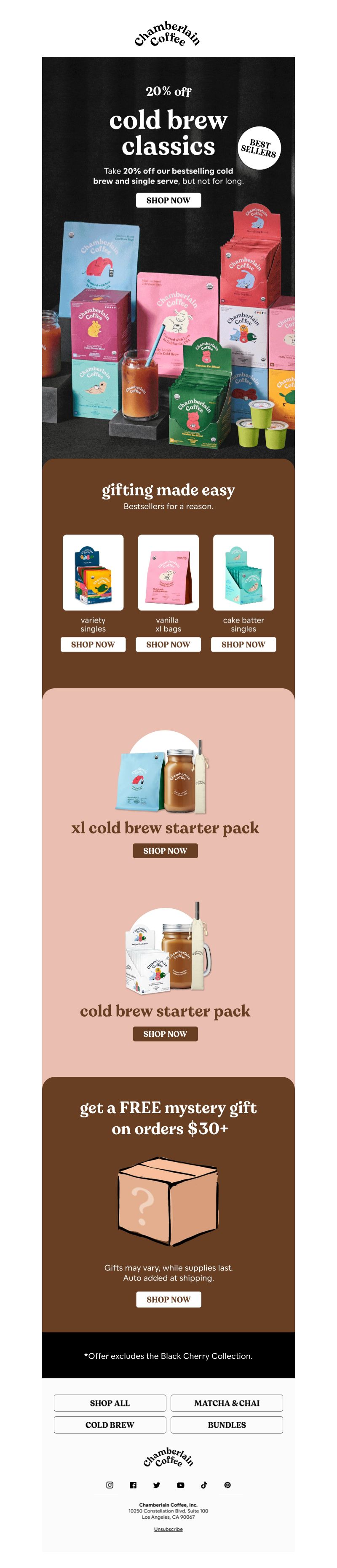Shop the vanilla xl bags product
Screen dimensions: 337x1568
168,644
